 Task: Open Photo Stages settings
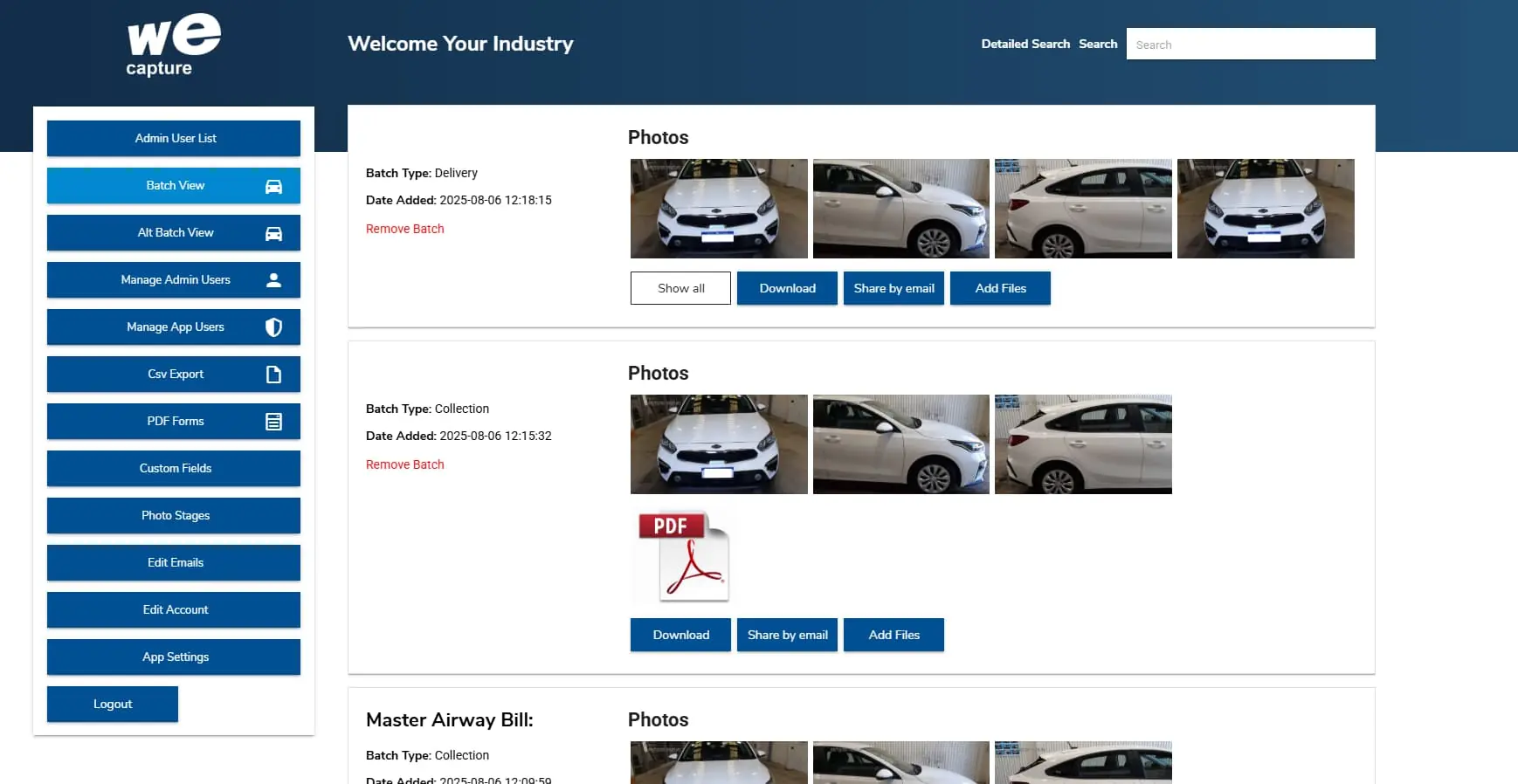[174, 515]
